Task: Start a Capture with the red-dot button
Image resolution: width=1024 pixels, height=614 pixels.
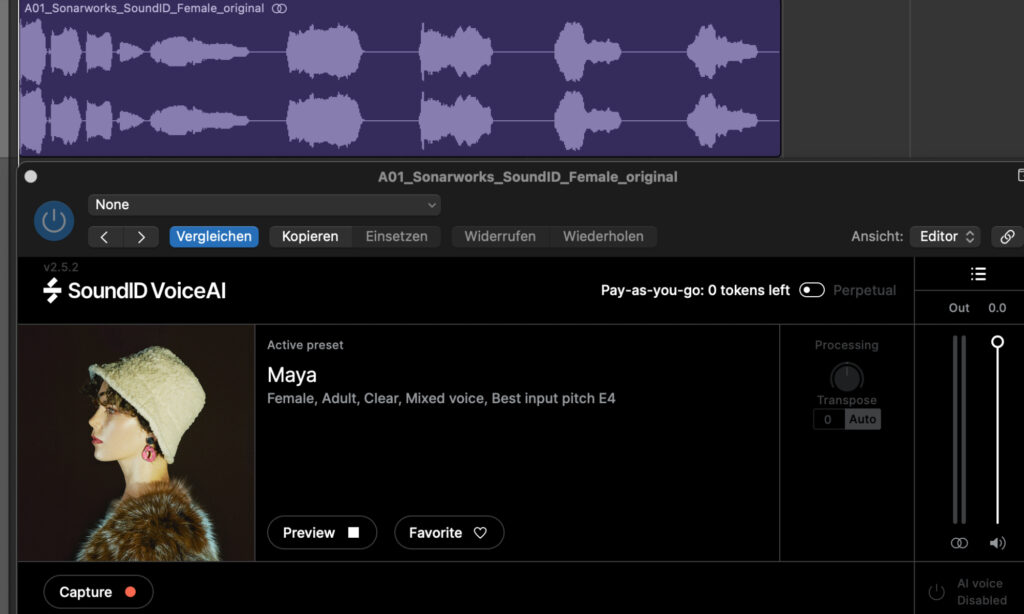Action: tap(97, 591)
